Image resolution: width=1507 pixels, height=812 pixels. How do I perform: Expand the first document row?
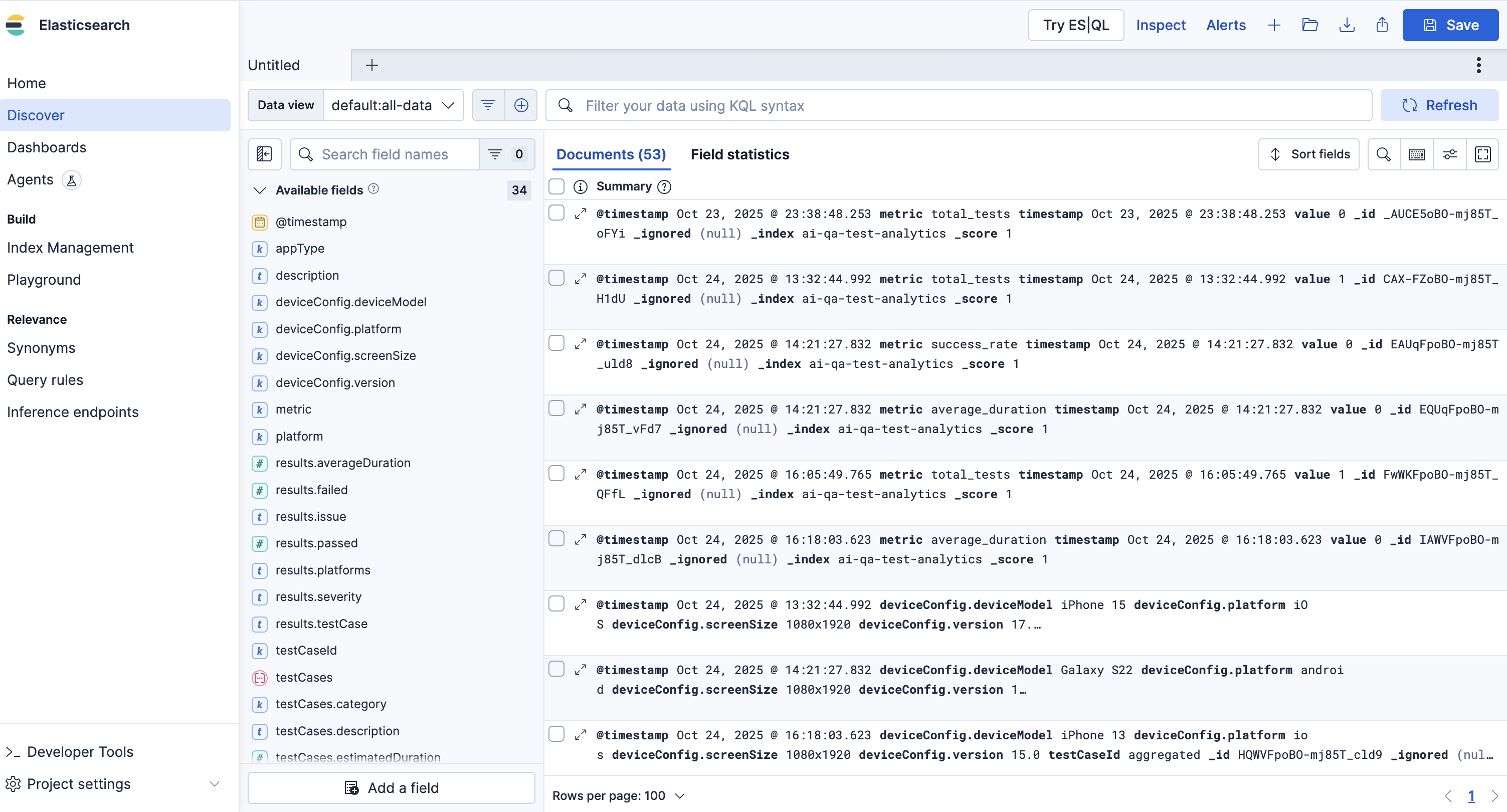pyautogui.click(x=580, y=214)
